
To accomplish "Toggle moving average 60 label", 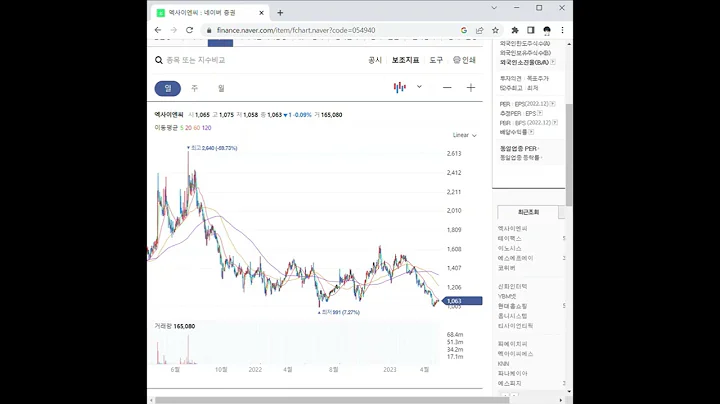I will coord(197,128).
